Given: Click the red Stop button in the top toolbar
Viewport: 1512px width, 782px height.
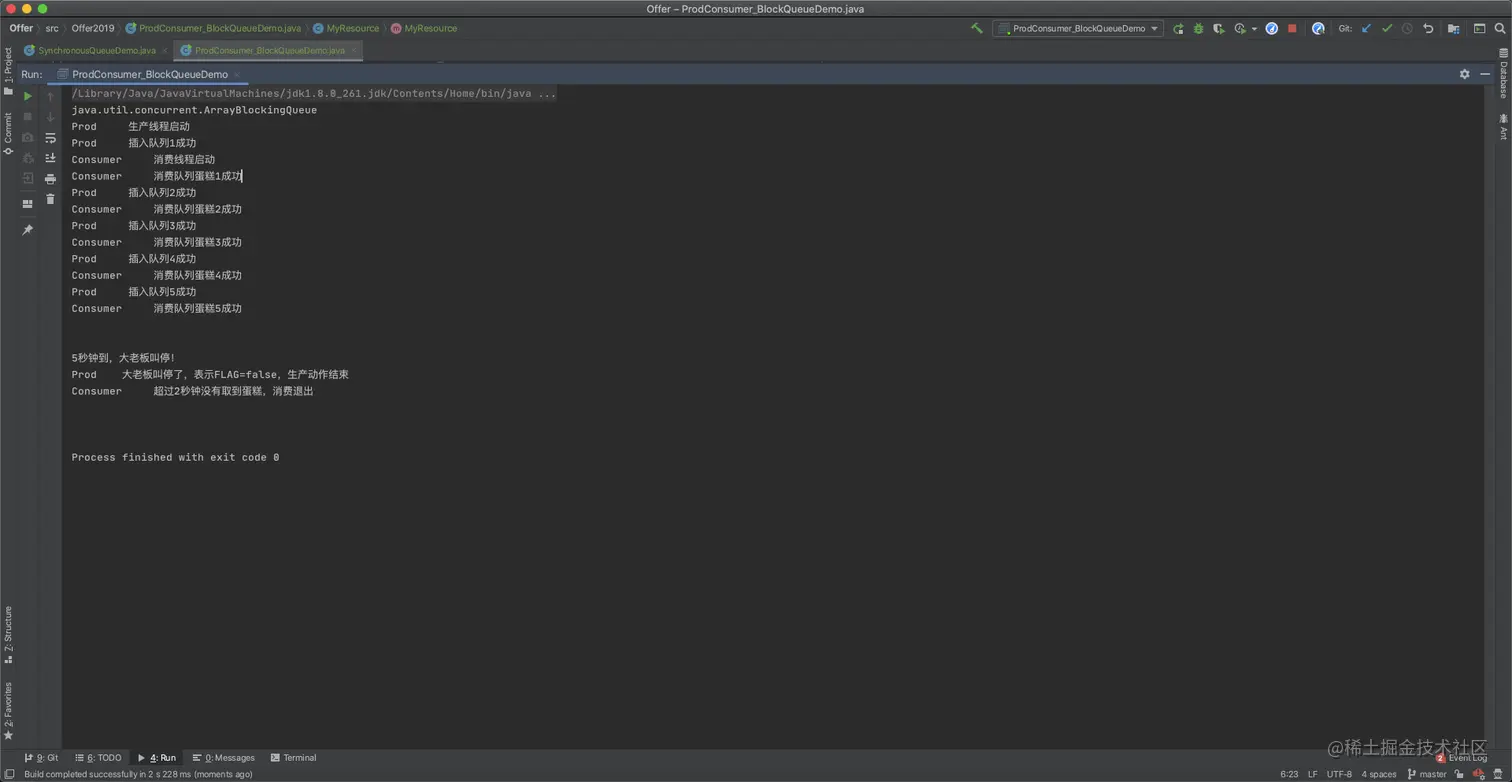Looking at the screenshot, I should (1292, 29).
